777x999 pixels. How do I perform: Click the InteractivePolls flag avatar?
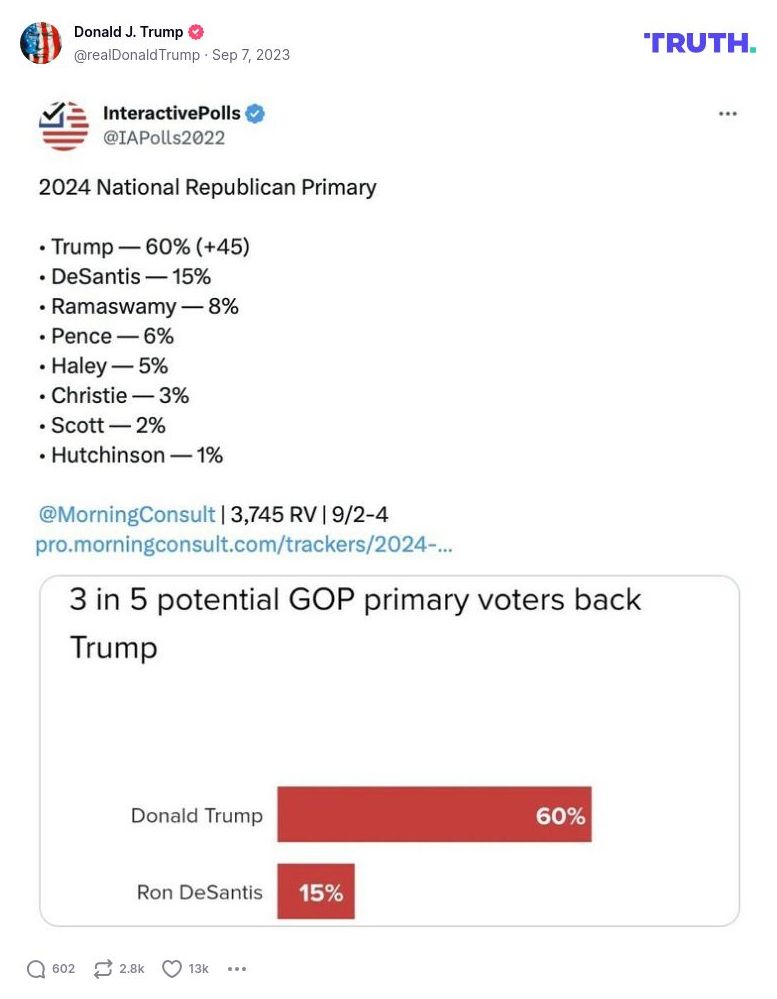62,124
